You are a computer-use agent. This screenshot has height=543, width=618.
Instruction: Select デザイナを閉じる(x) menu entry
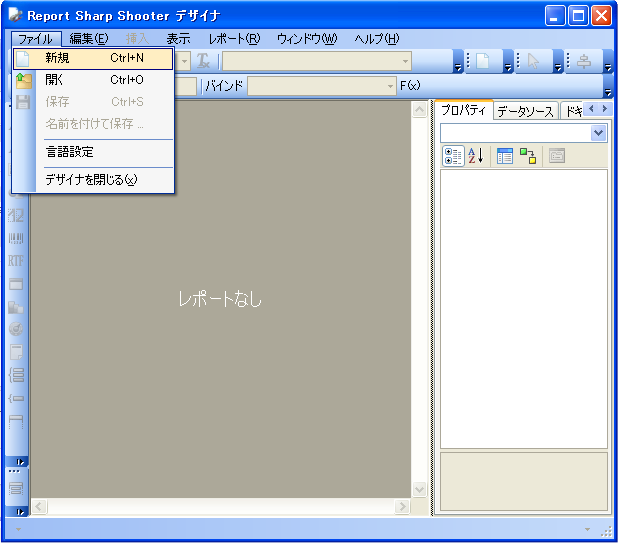coord(93,180)
